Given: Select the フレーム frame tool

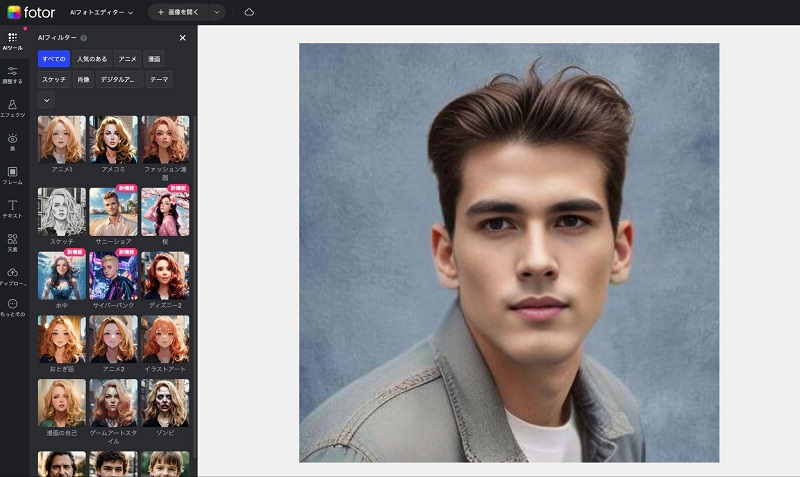Looking at the screenshot, I should tap(12, 173).
